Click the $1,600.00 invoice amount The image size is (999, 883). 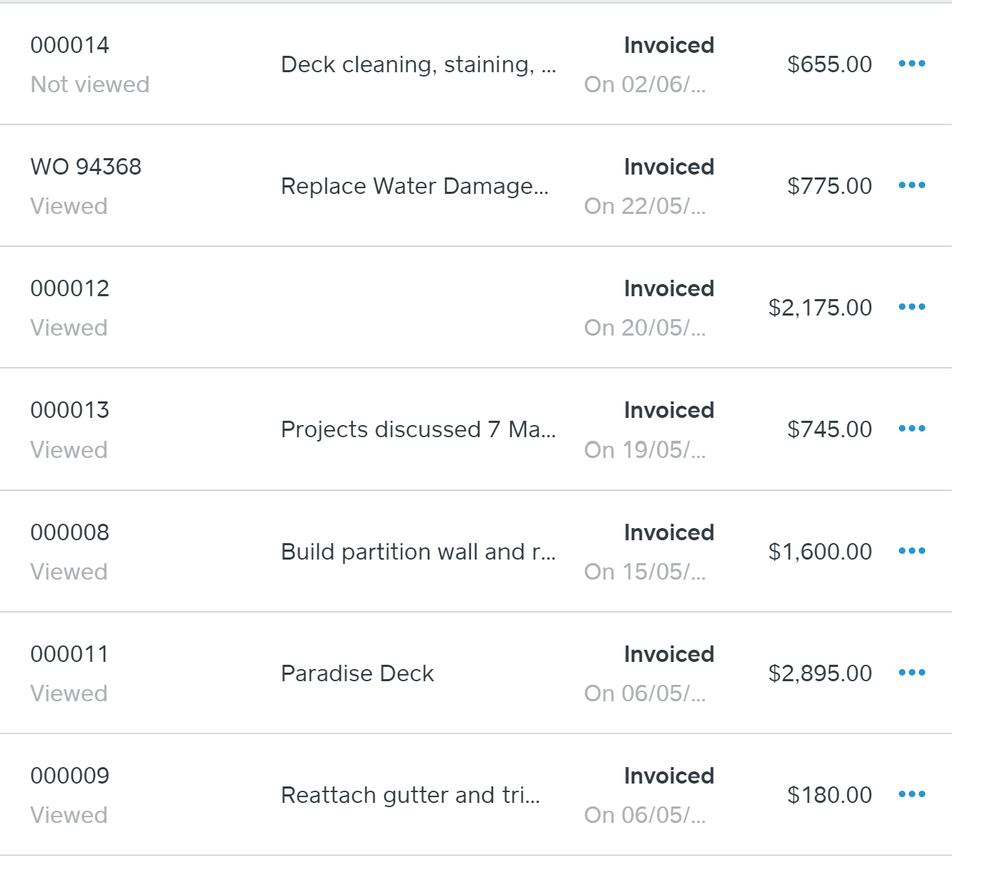click(820, 552)
